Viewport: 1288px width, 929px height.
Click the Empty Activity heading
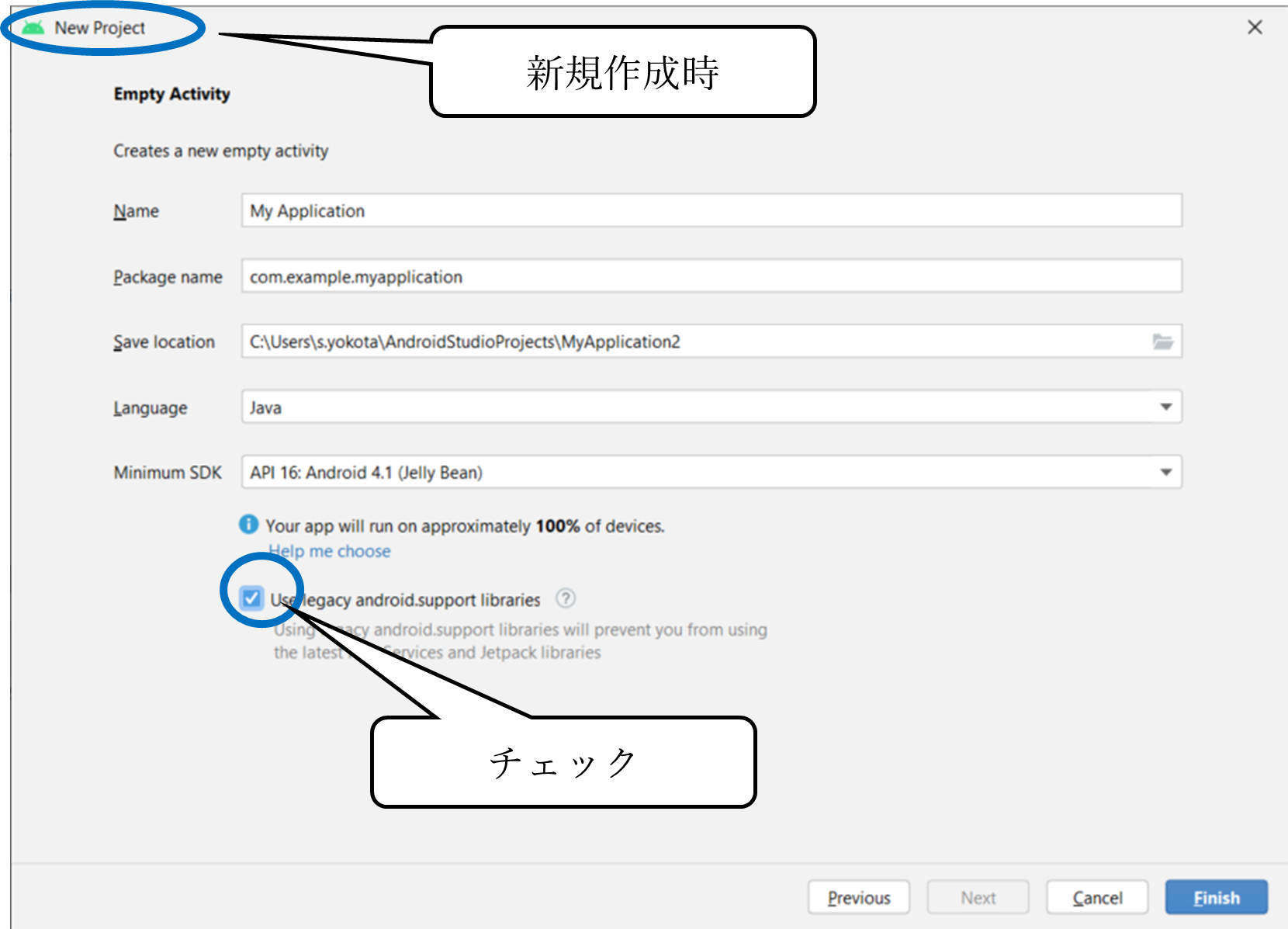pyautogui.click(x=171, y=94)
